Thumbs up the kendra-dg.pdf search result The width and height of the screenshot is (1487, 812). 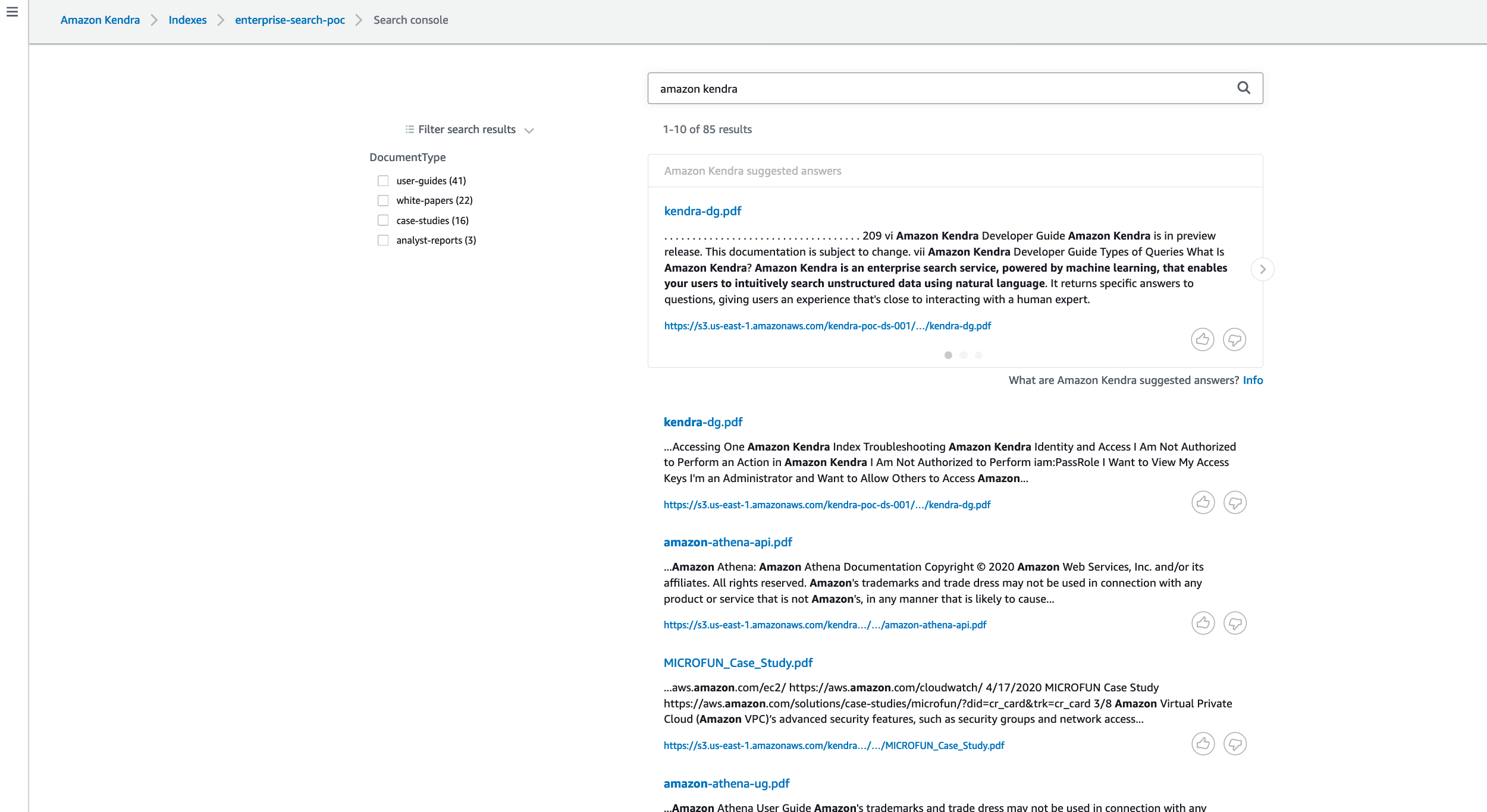[1203, 502]
